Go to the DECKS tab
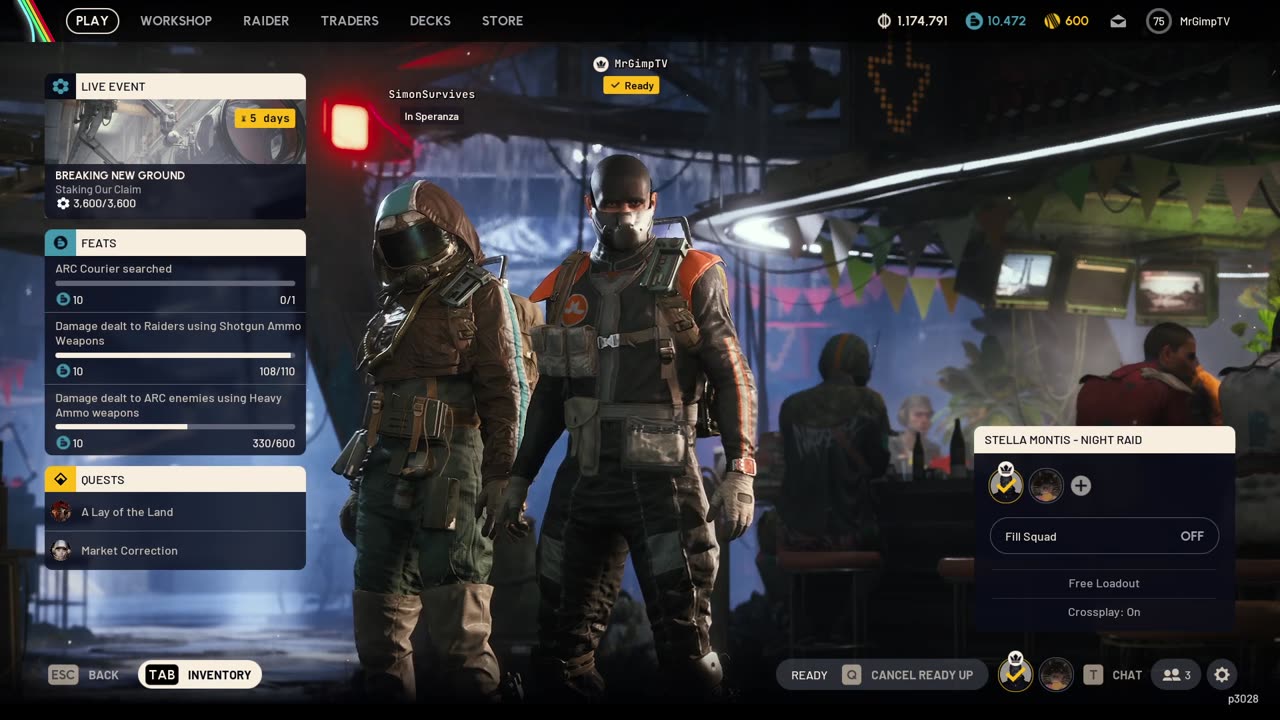The height and width of the screenshot is (720, 1280). [x=430, y=21]
